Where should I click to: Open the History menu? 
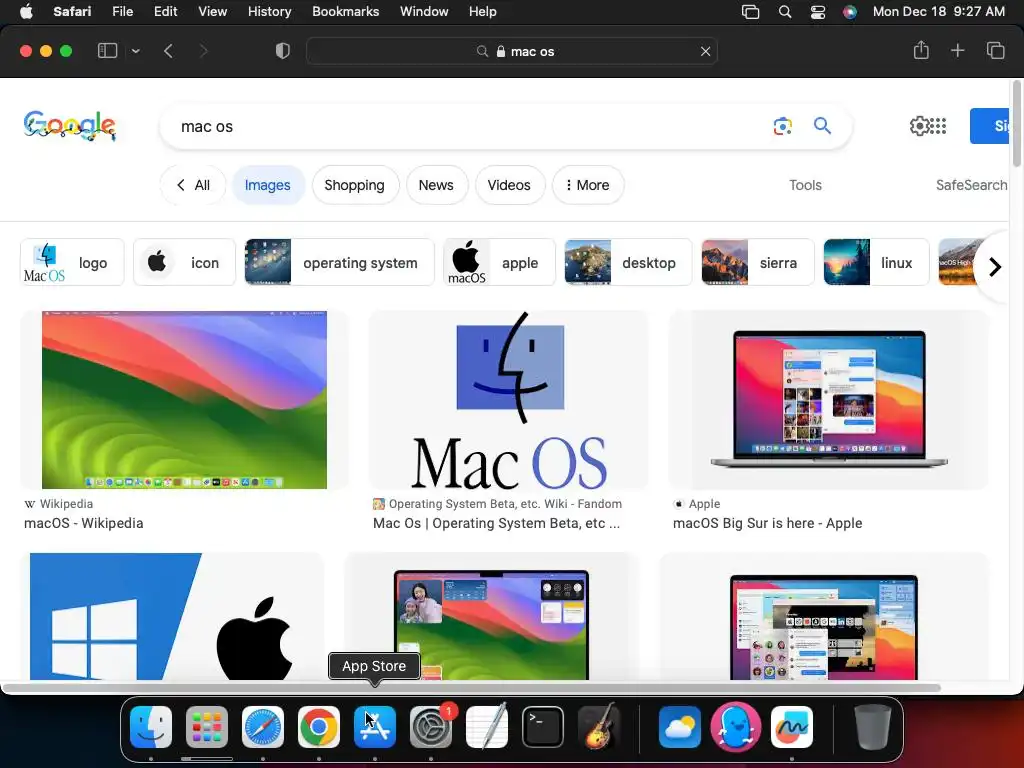269,12
